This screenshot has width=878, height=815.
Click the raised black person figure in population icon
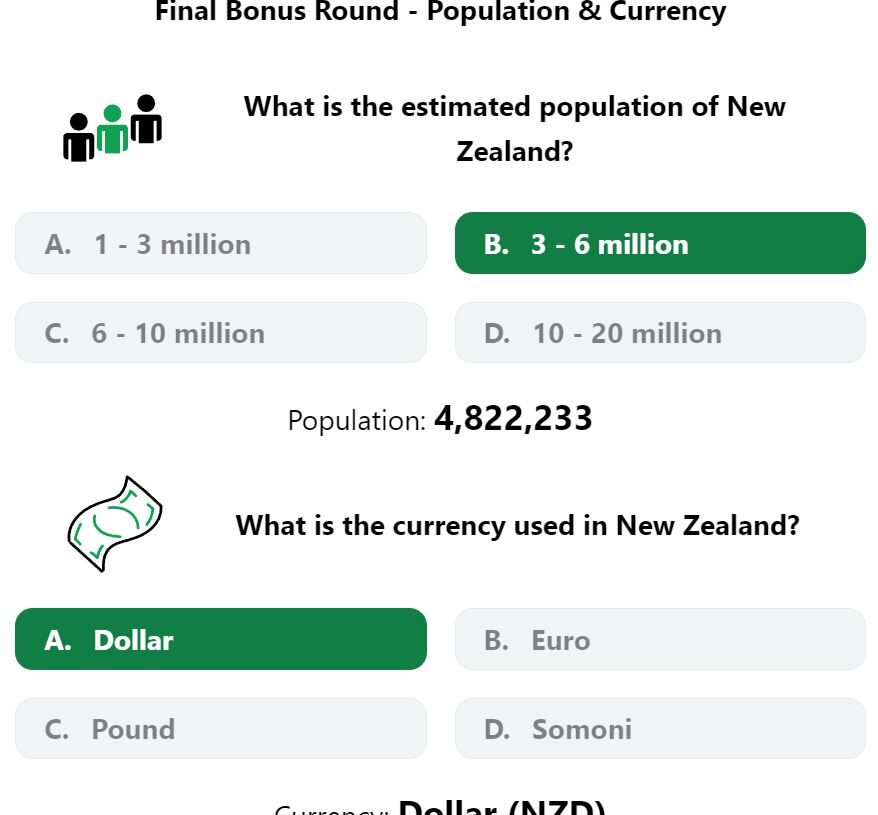click(146, 119)
